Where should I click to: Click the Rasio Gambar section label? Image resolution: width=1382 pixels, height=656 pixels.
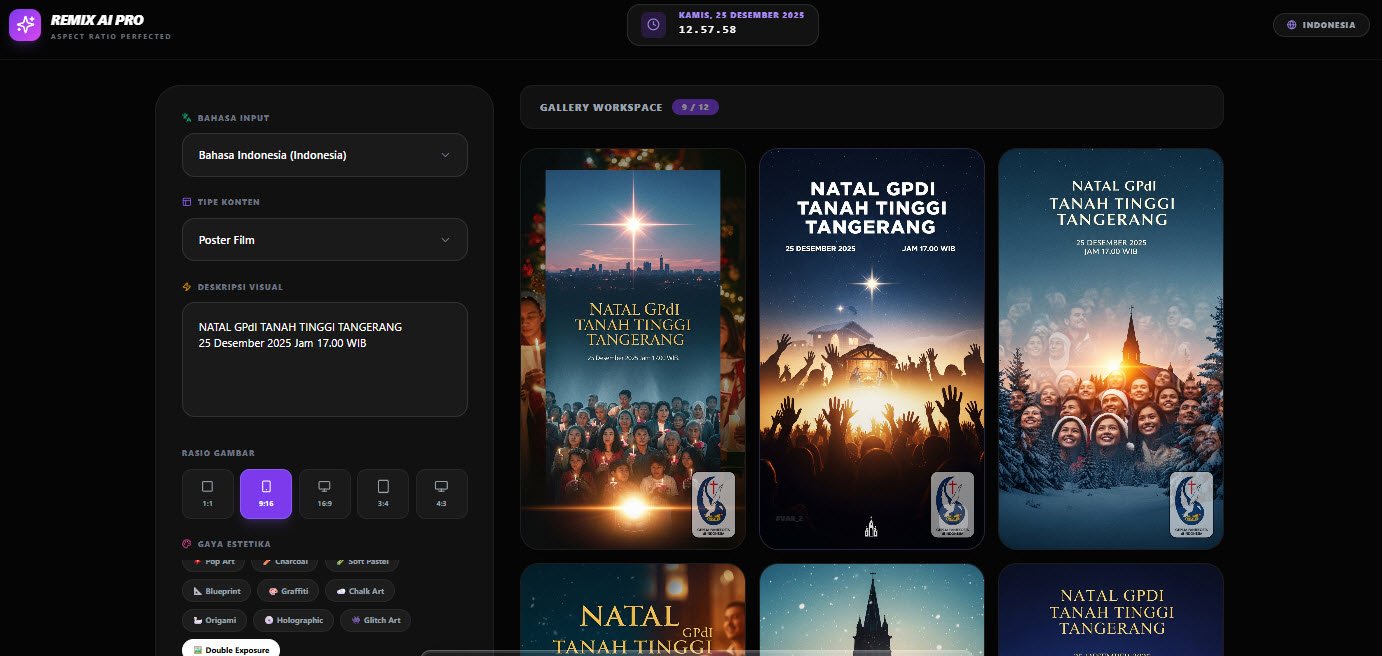click(218, 453)
